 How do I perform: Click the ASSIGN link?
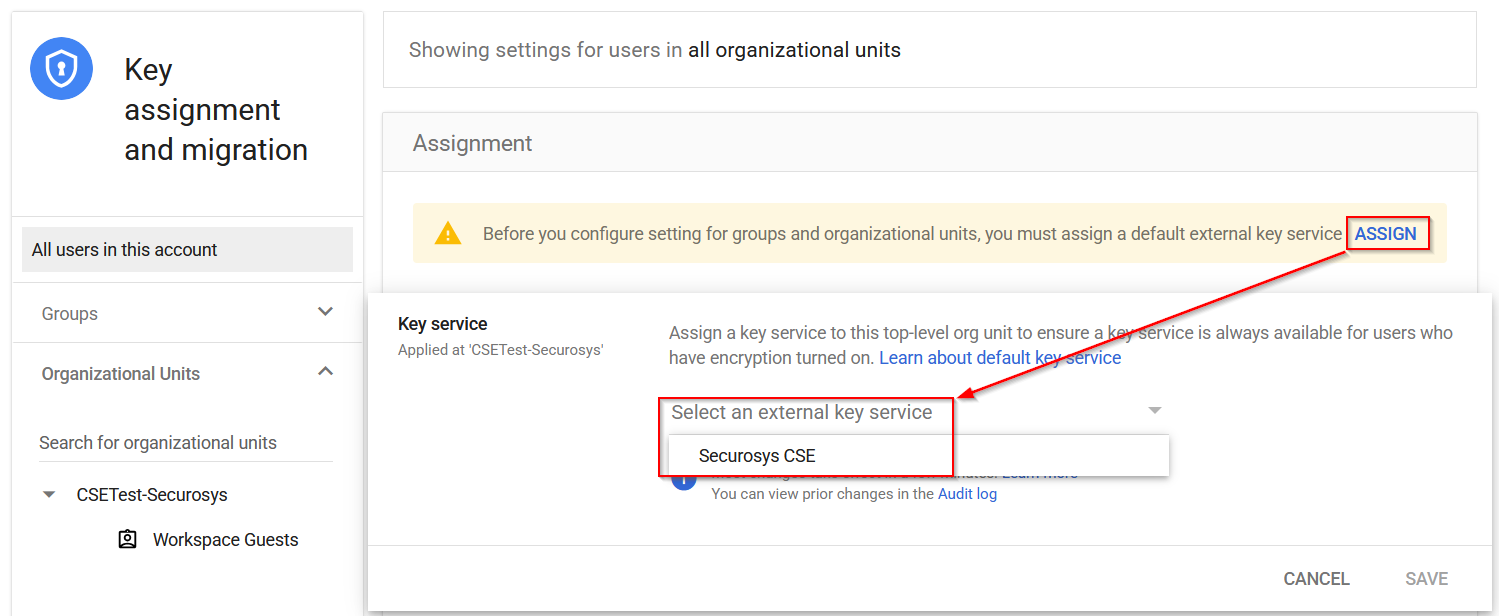1385,234
